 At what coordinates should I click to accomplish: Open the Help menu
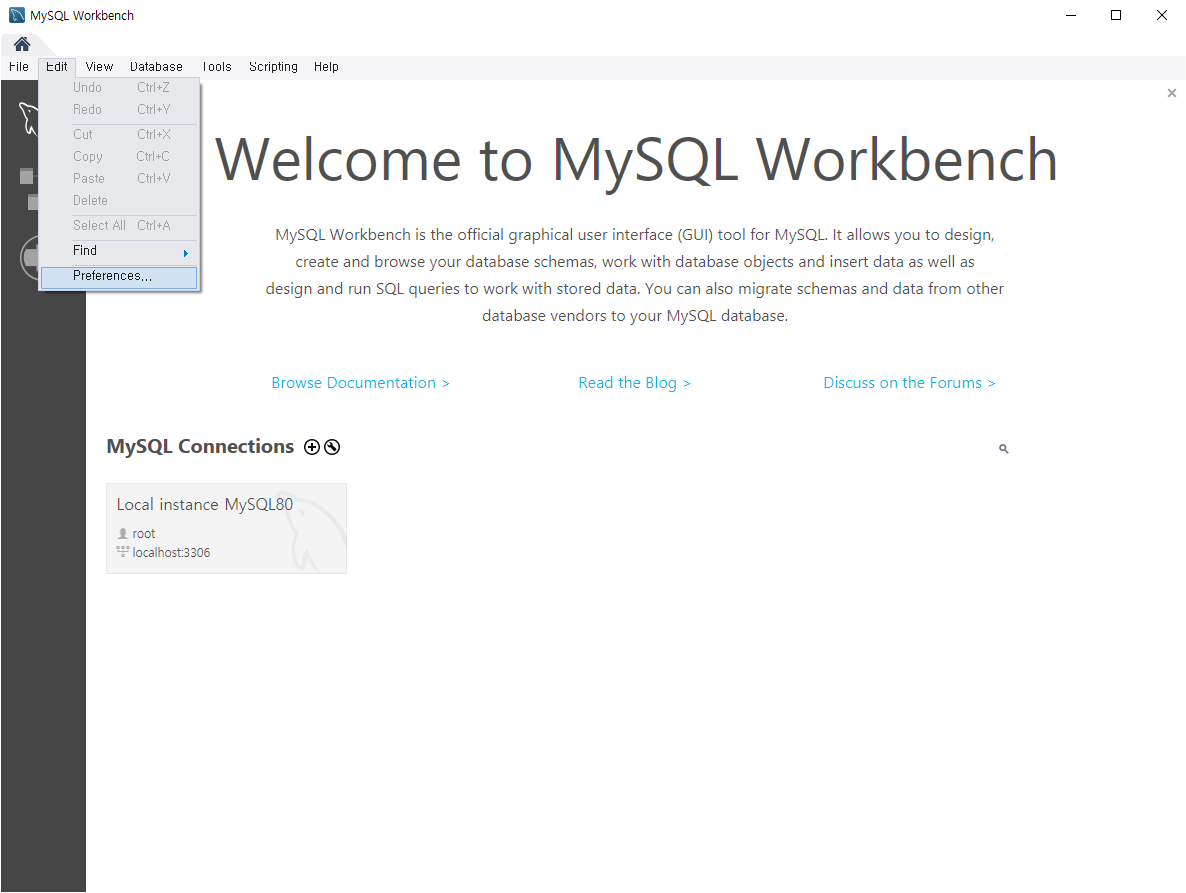point(326,67)
